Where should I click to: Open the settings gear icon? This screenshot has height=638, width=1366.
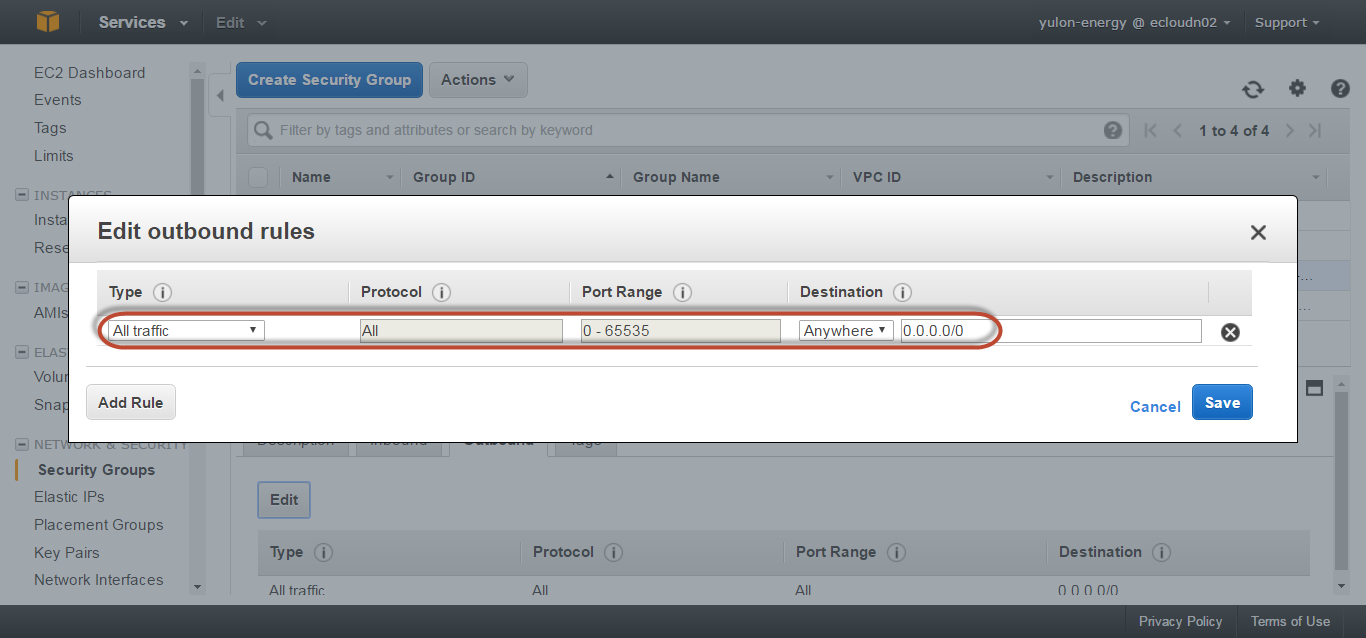[x=1297, y=89]
